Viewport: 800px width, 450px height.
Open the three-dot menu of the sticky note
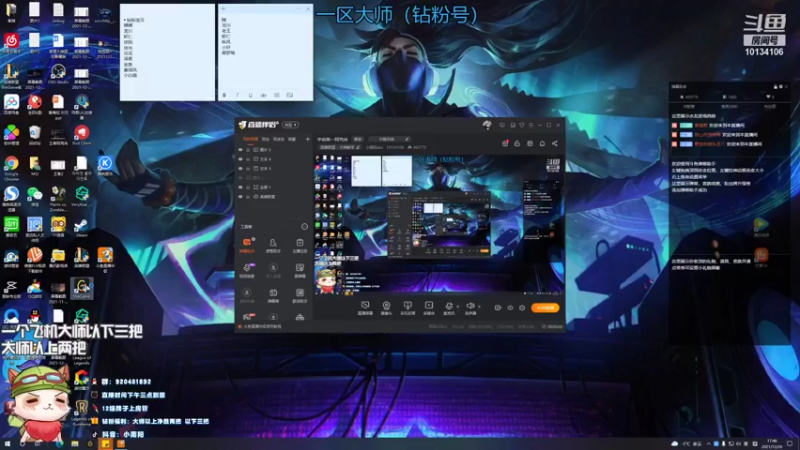click(298, 9)
